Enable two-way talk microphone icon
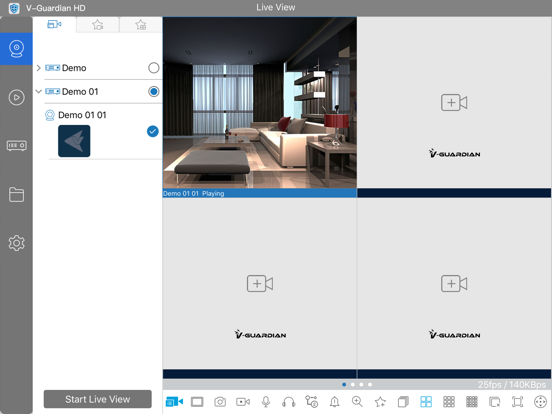The height and width of the screenshot is (414, 552). (x=266, y=402)
